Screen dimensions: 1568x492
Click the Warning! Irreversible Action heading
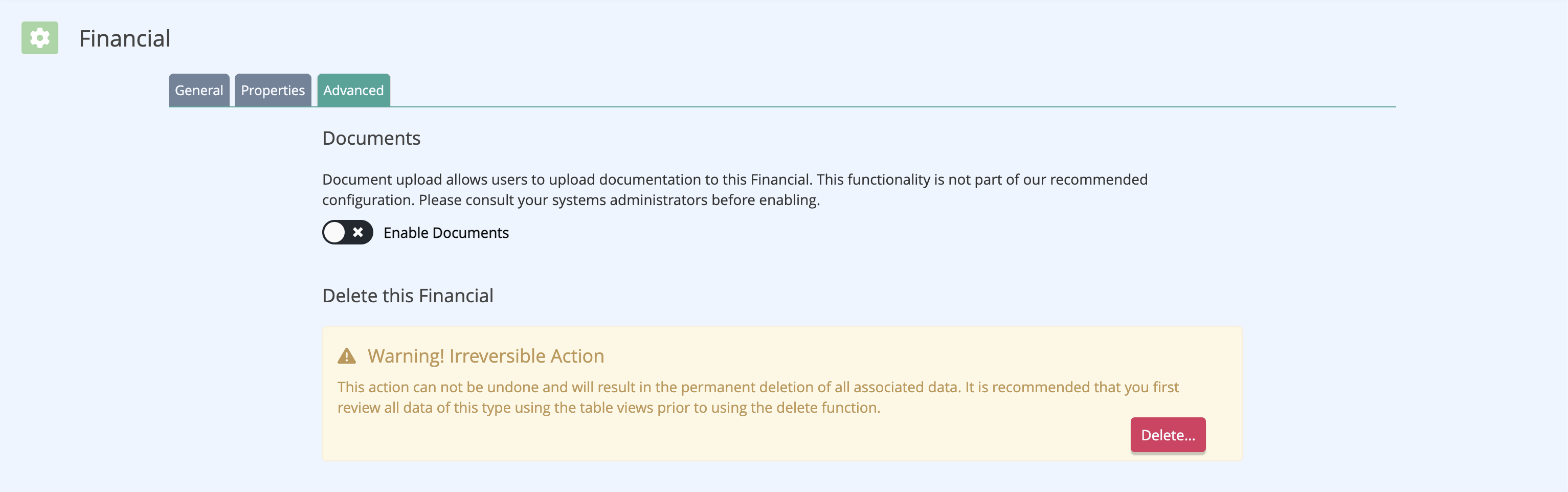coord(486,355)
